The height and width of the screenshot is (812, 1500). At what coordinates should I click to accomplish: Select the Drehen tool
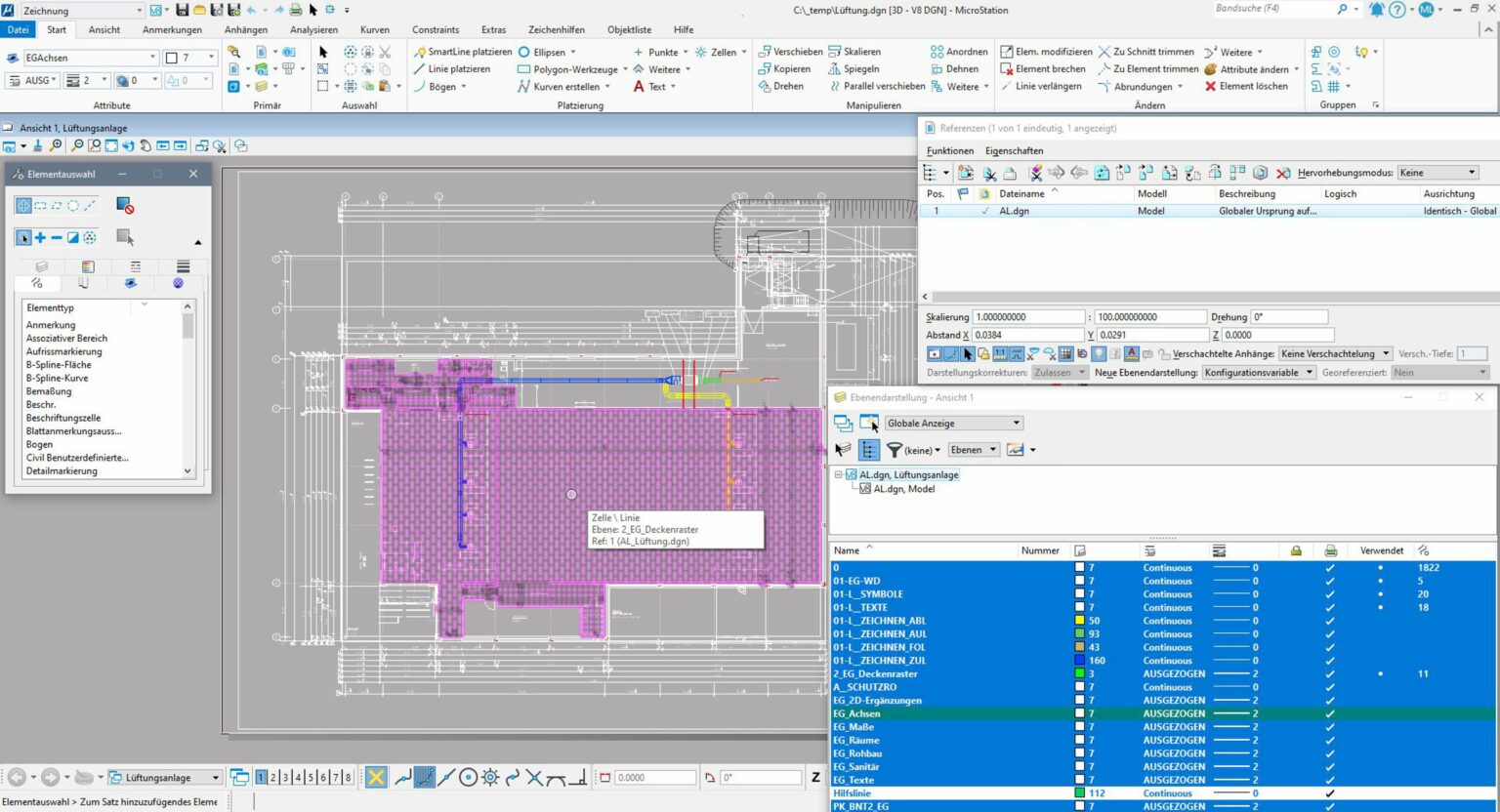(780, 86)
